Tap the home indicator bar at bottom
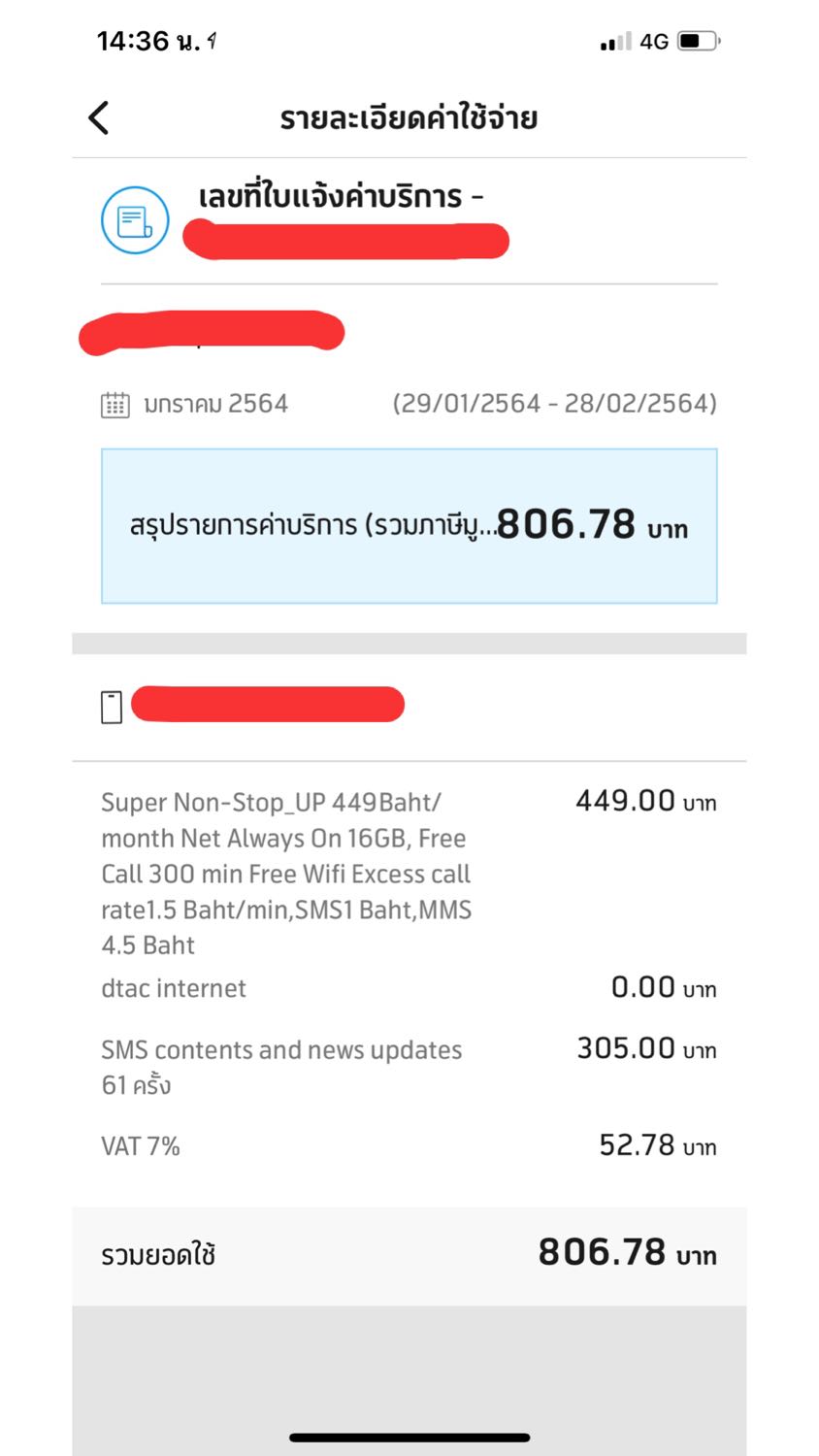This screenshot has height=1456, width=819. [409, 1438]
